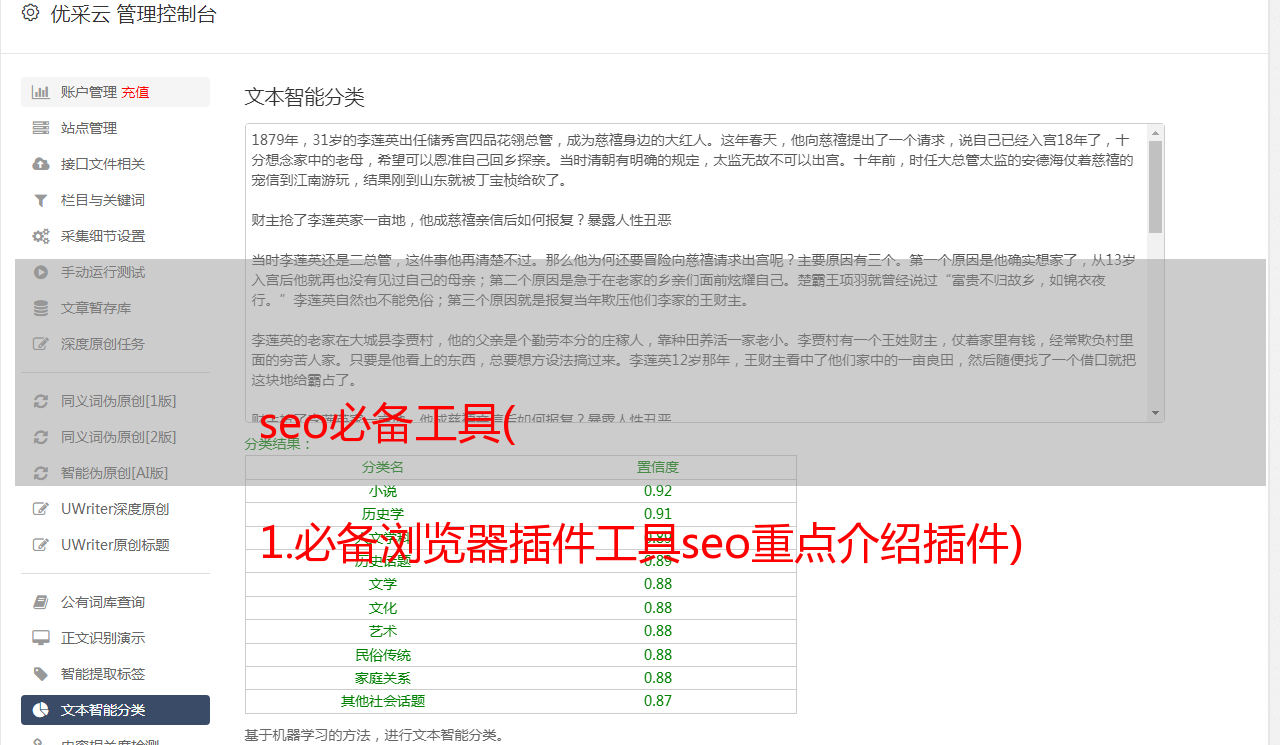Select the 艺术 category cell
Screen dimensions: 1280x745
tap(383, 631)
